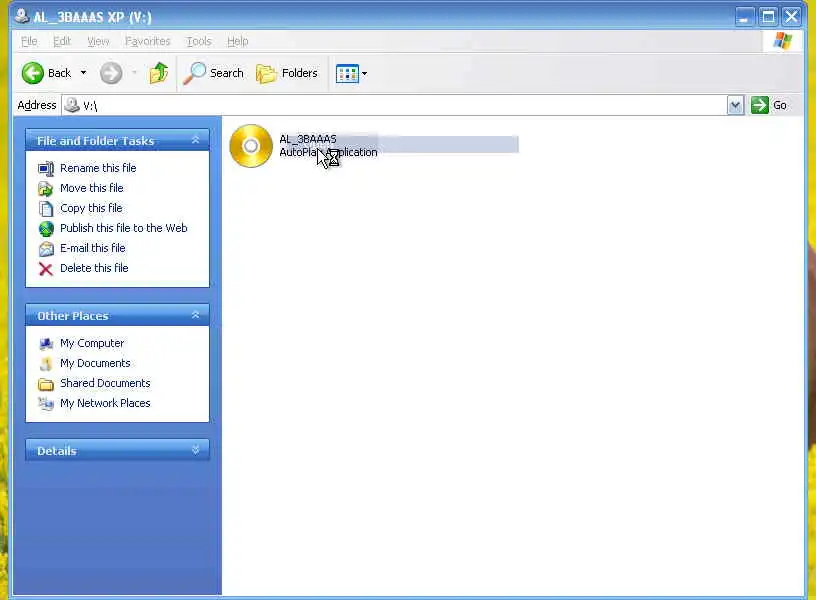The height and width of the screenshot is (600, 816).
Task: Collapse the File and Folder Tasks panel
Action: (x=196, y=139)
